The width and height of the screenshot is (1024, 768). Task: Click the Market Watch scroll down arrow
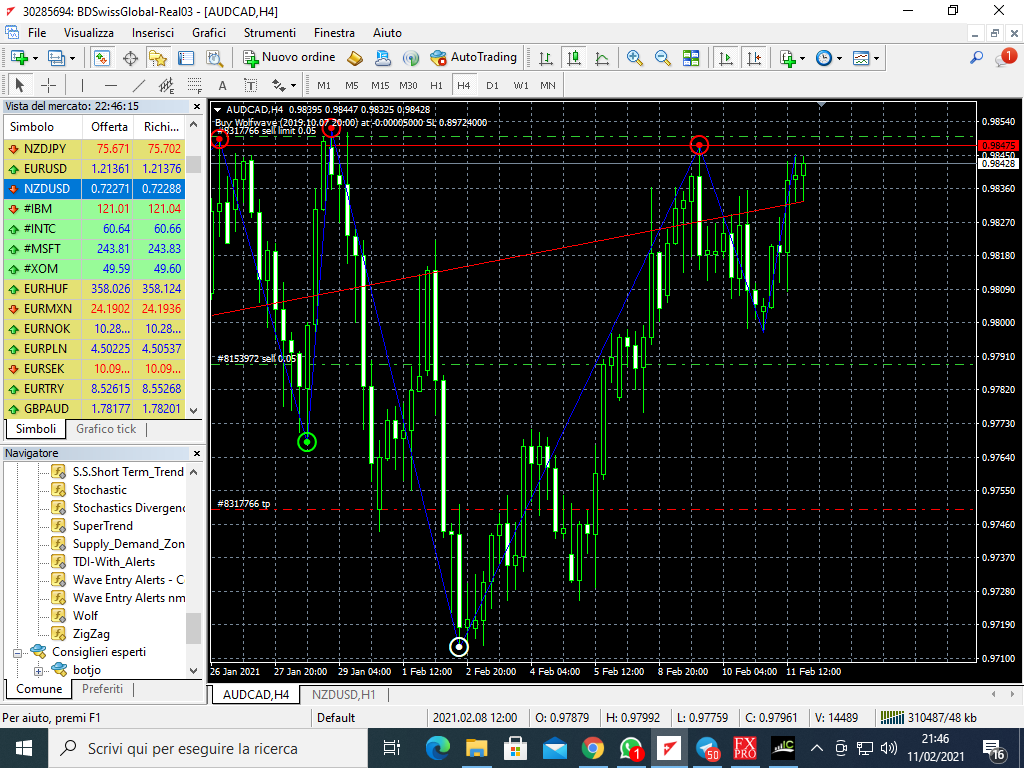[193, 411]
